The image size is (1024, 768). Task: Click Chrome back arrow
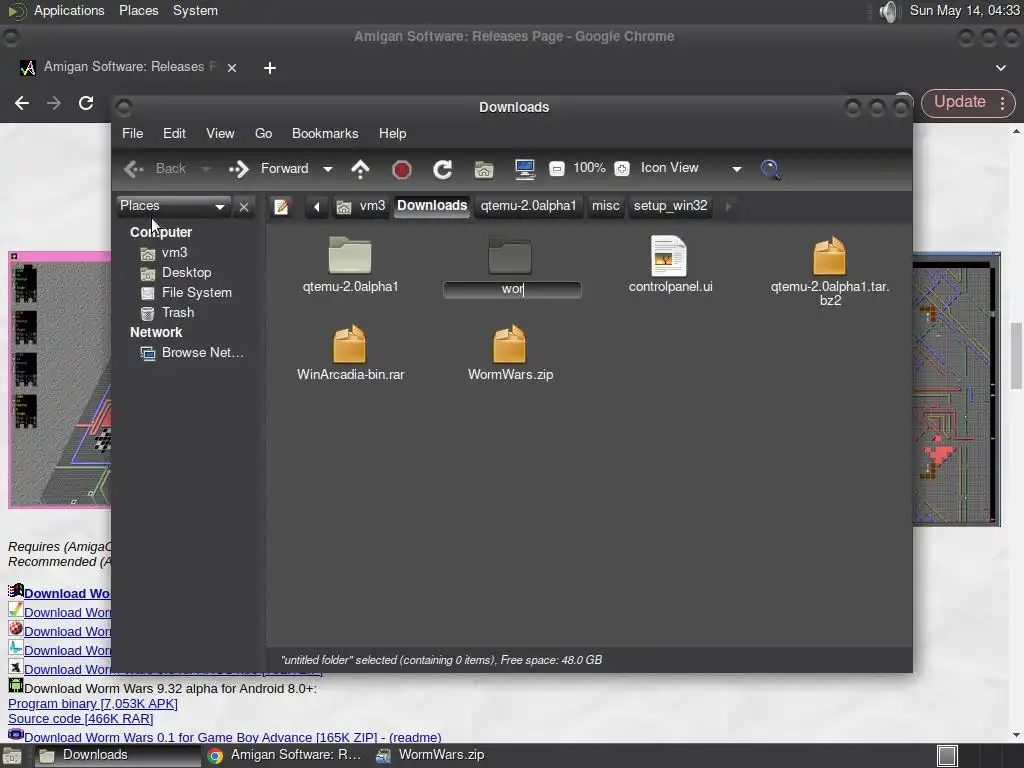click(22, 103)
